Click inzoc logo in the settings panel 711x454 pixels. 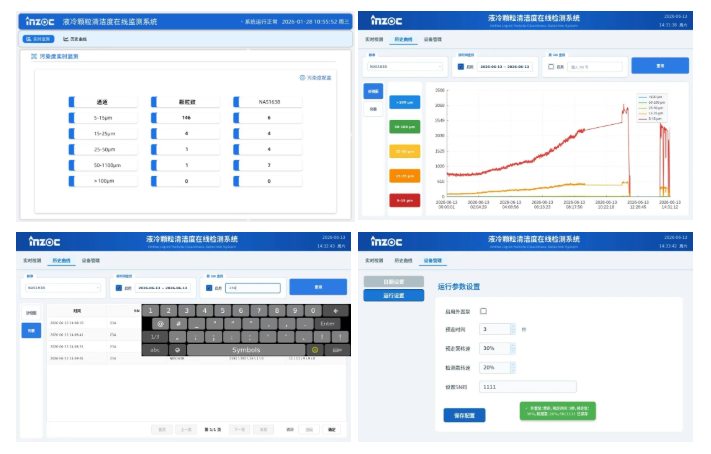pos(386,241)
